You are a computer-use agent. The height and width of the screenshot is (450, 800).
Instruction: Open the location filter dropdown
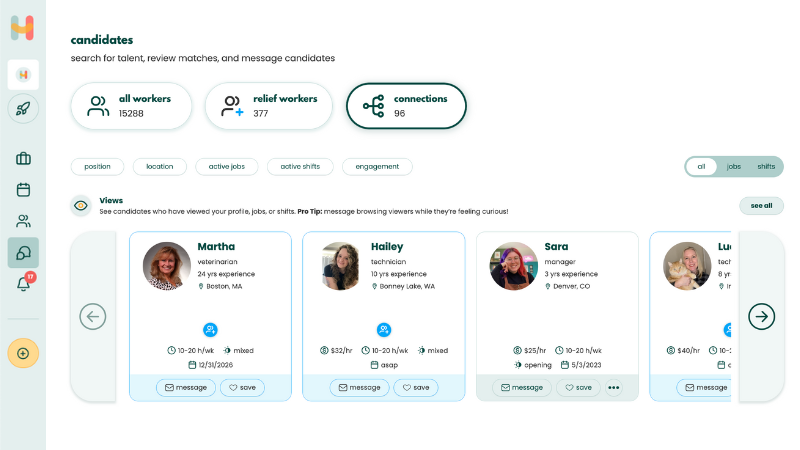coord(160,167)
